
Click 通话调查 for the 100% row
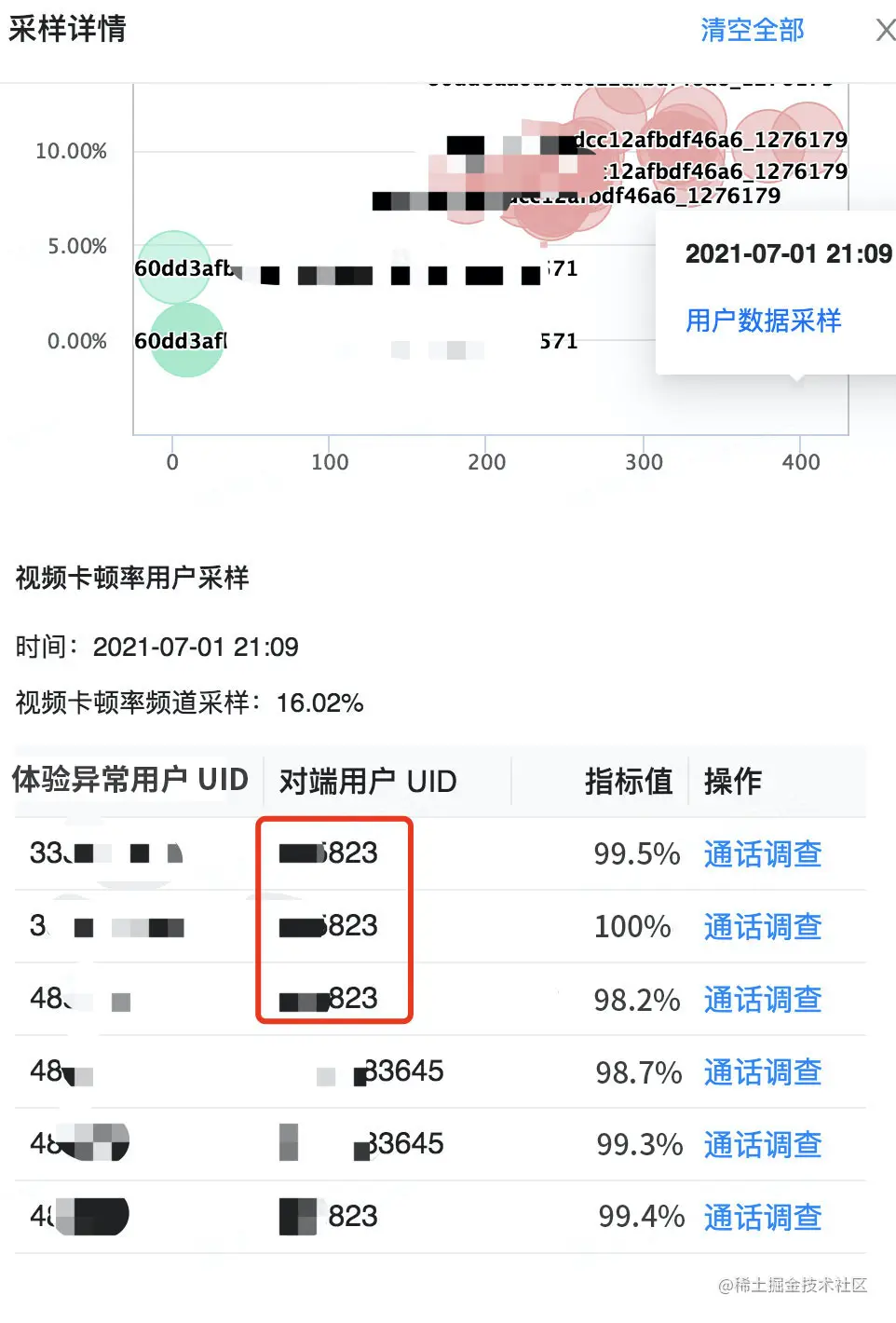(x=763, y=928)
